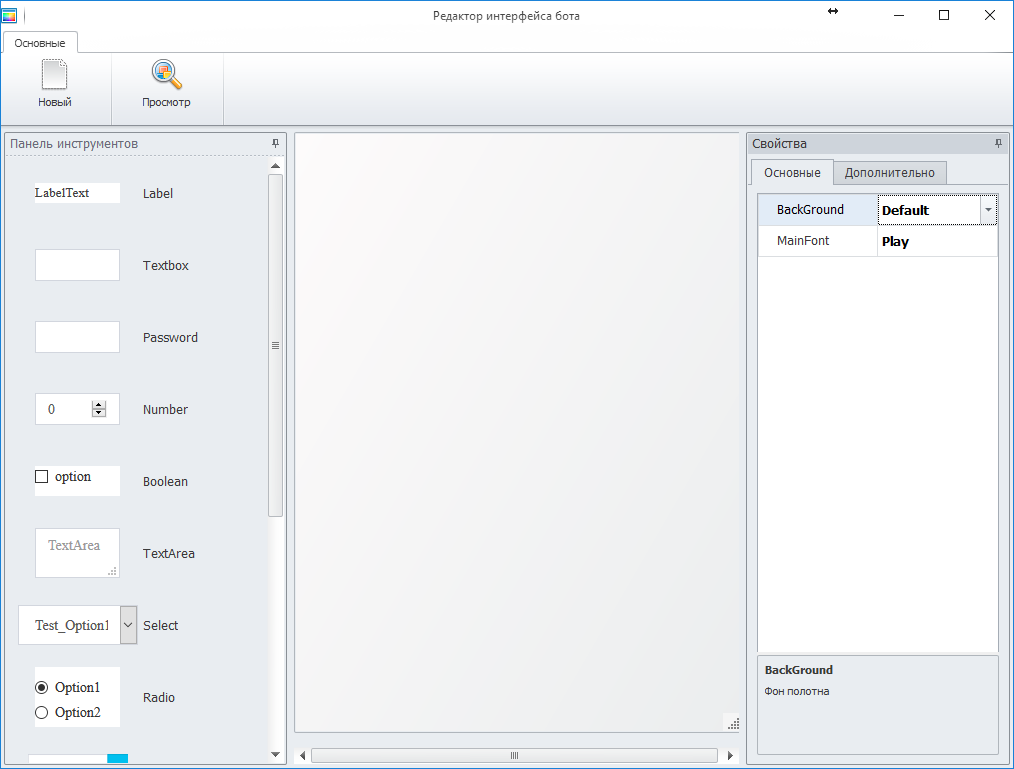This screenshot has height=769, width=1014.
Task: Open the Test_Option1 select dropdown arrow
Action: click(128, 625)
